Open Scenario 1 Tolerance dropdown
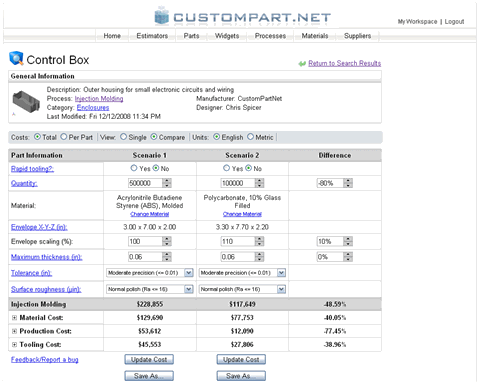Screen dimensions: 480x385 point(189,273)
